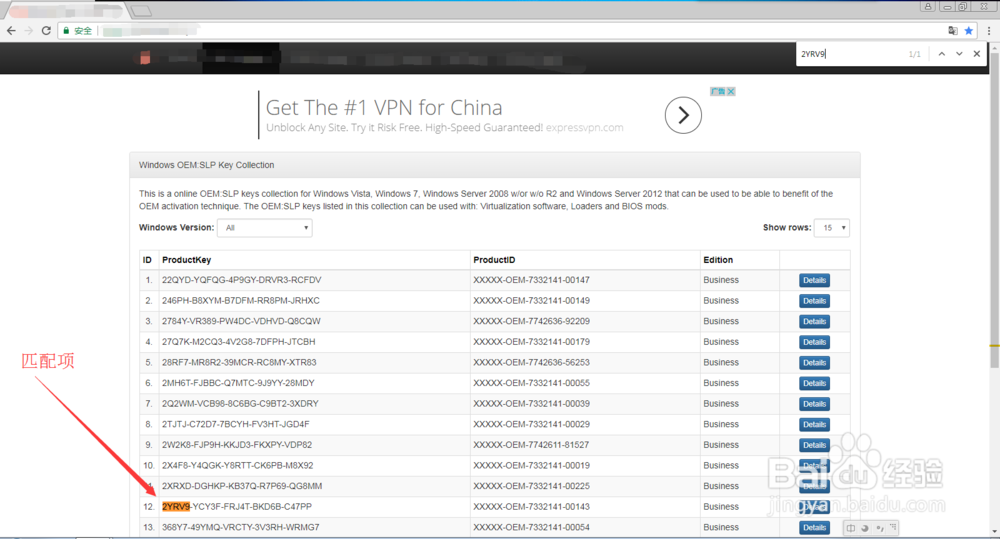Close the ad with X icon

(x=731, y=91)
